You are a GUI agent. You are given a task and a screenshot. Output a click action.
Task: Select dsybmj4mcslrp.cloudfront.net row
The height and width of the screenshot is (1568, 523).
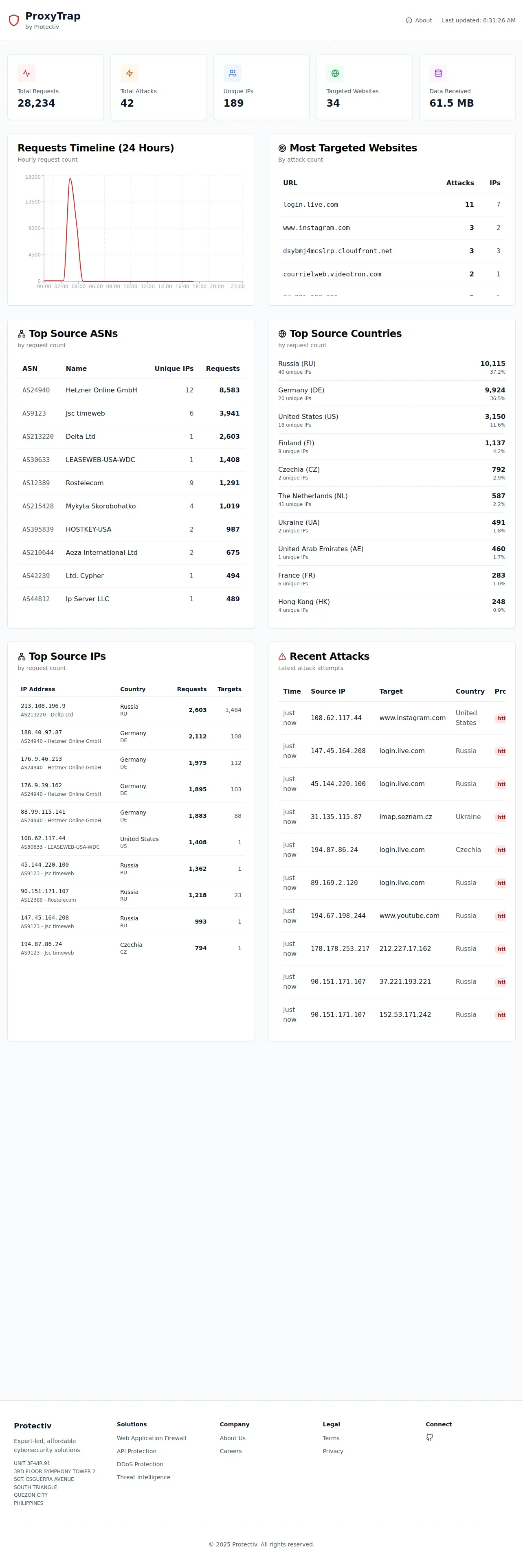pos(391,251)
